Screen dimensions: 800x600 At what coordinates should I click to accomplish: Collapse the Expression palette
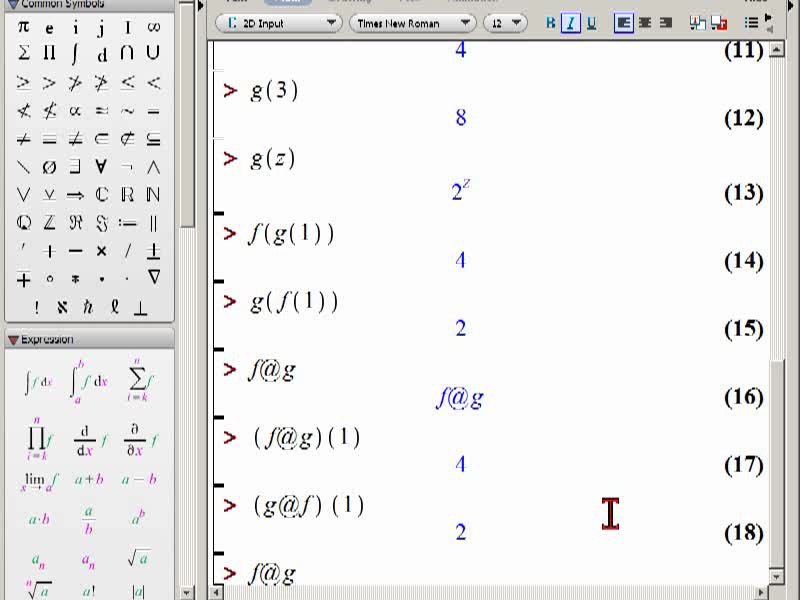(13, 340)
